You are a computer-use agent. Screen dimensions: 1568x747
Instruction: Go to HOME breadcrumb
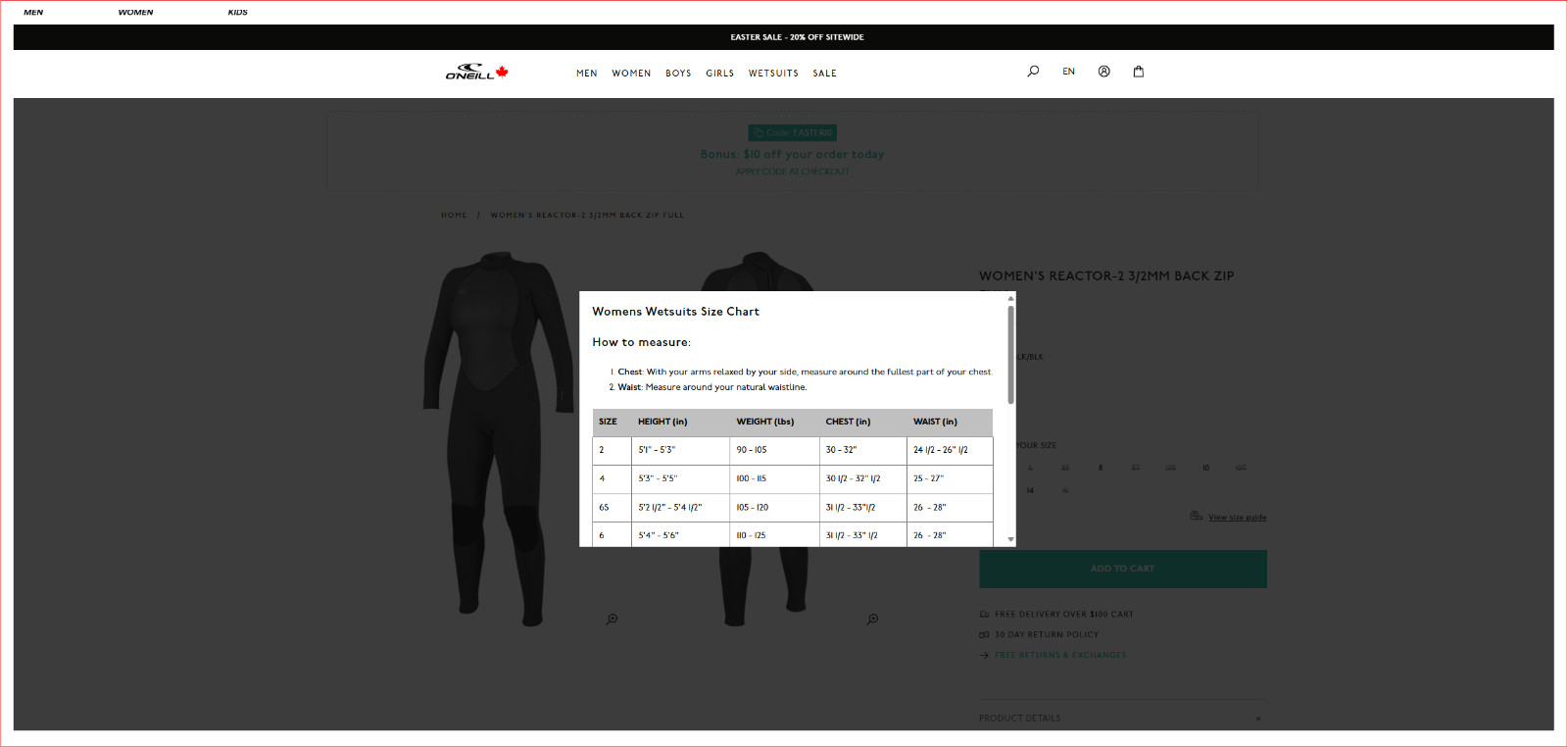coord(454,215)
